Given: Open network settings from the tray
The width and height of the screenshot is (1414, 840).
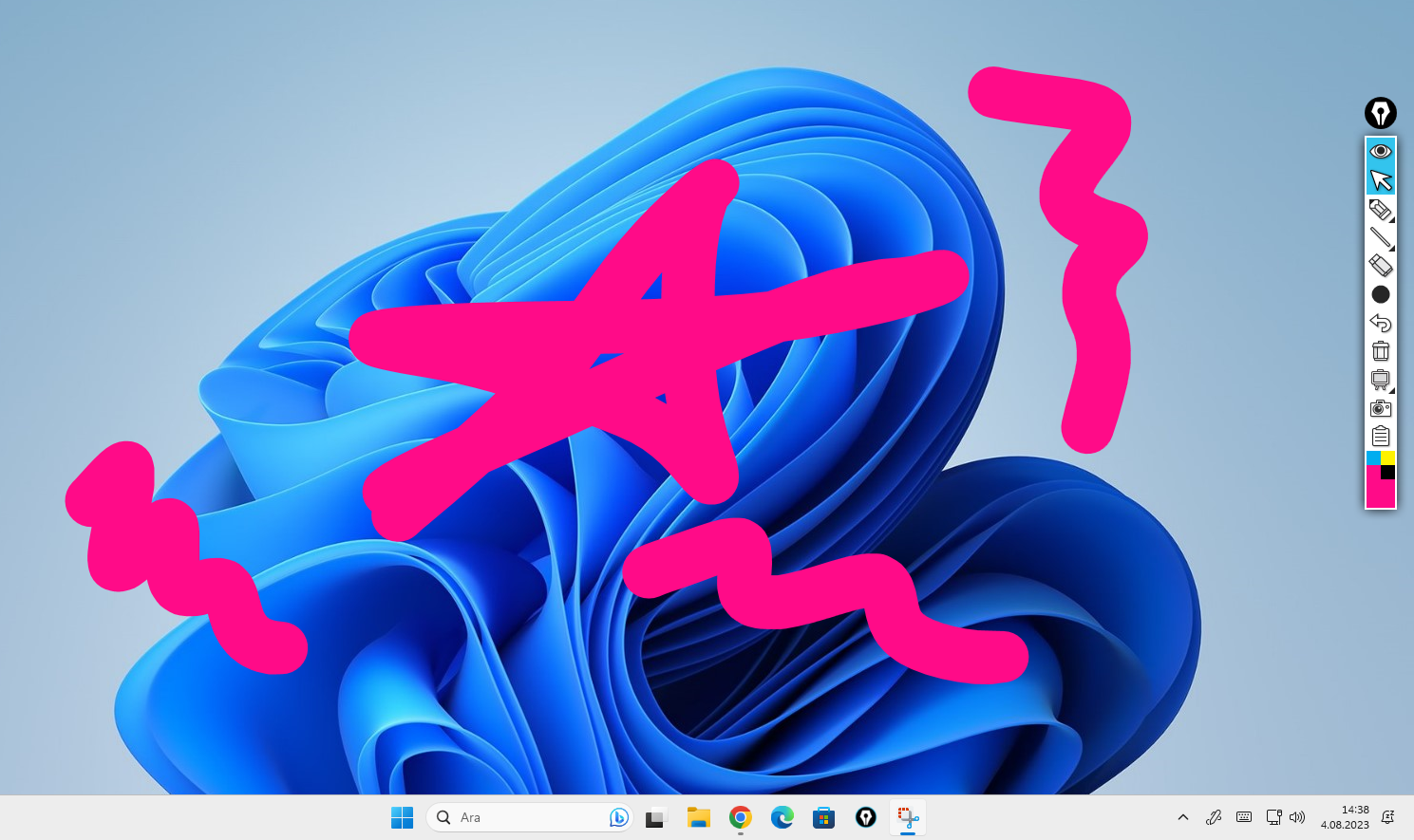Looking at the screenshot, I should pyautogui.click(x=1274, y=817).
